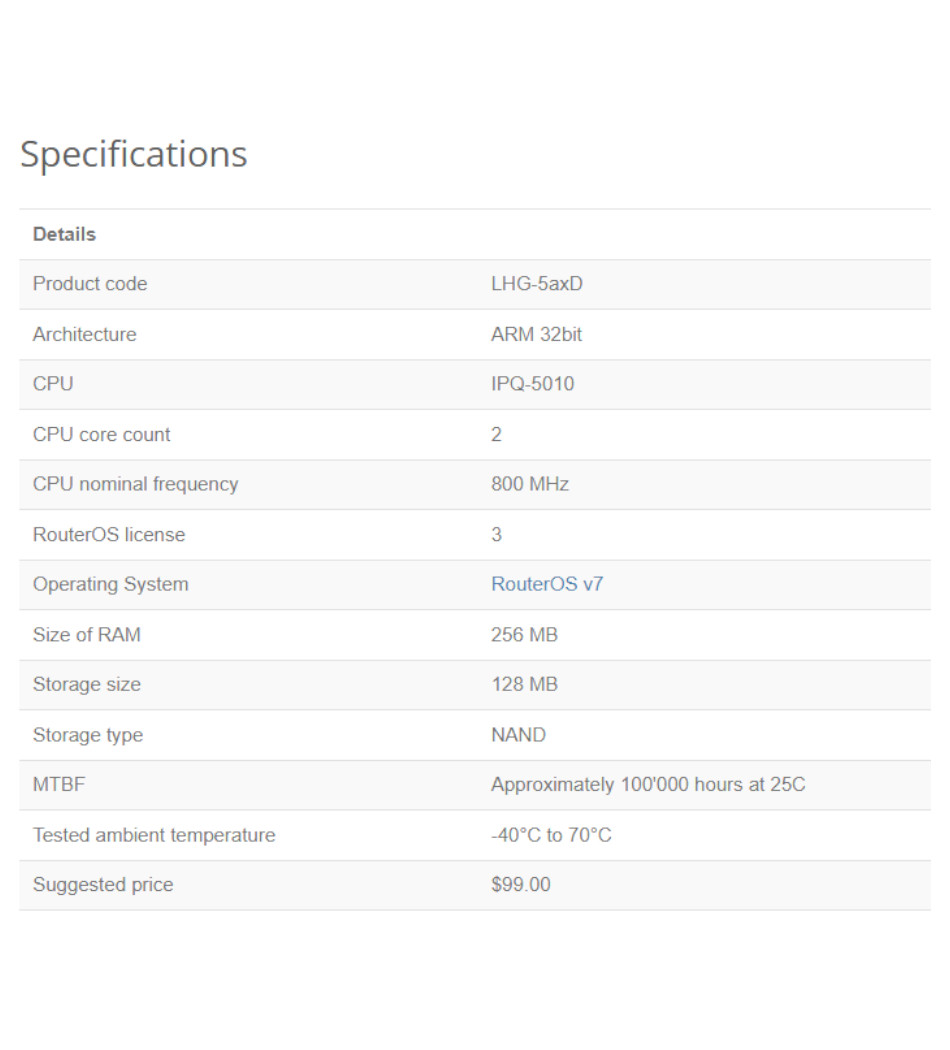The height and width of the screenshot is (1050, 950).
Task: Select the 256 MB RAM value
Action: pos(524,634)
